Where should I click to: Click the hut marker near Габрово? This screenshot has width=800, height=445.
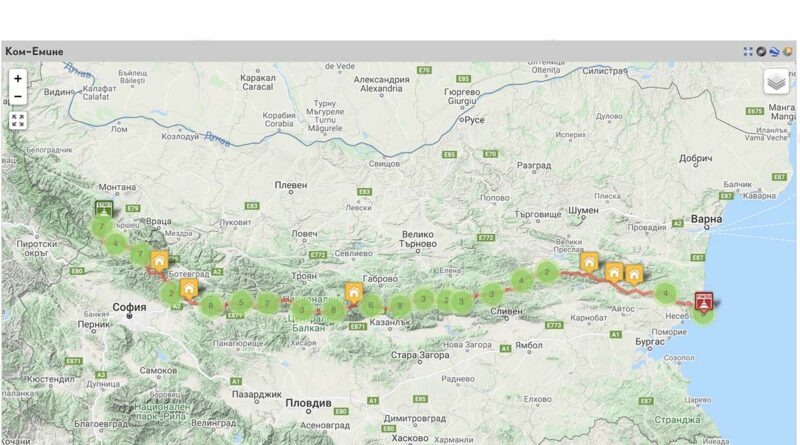(354, 293)
